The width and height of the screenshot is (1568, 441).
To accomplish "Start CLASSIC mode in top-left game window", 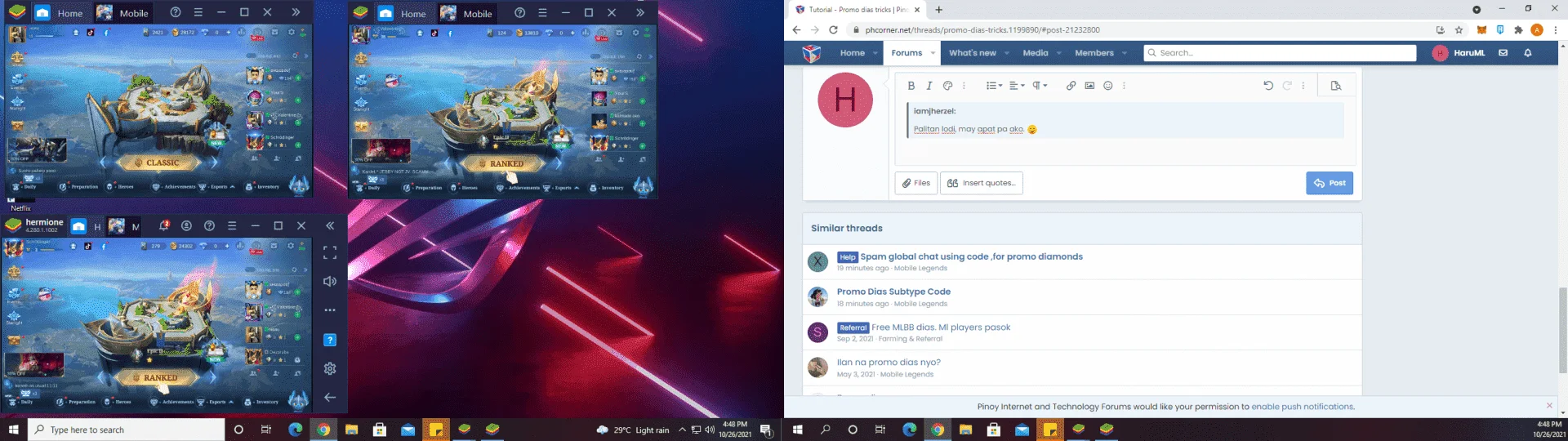I will (162, 163).
